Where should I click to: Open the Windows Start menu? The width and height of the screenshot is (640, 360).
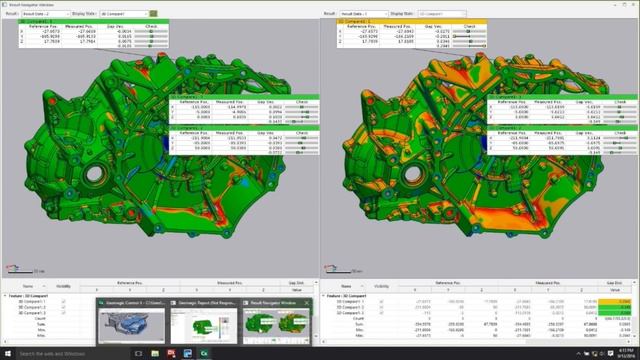[x=7, y=353]
